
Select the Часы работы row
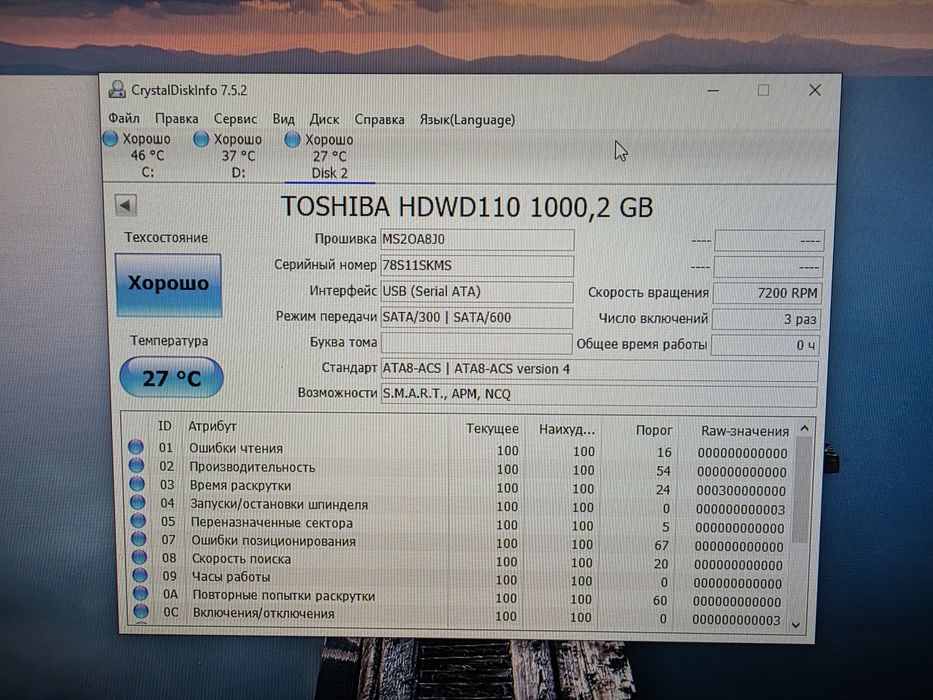tap(457, 579)
